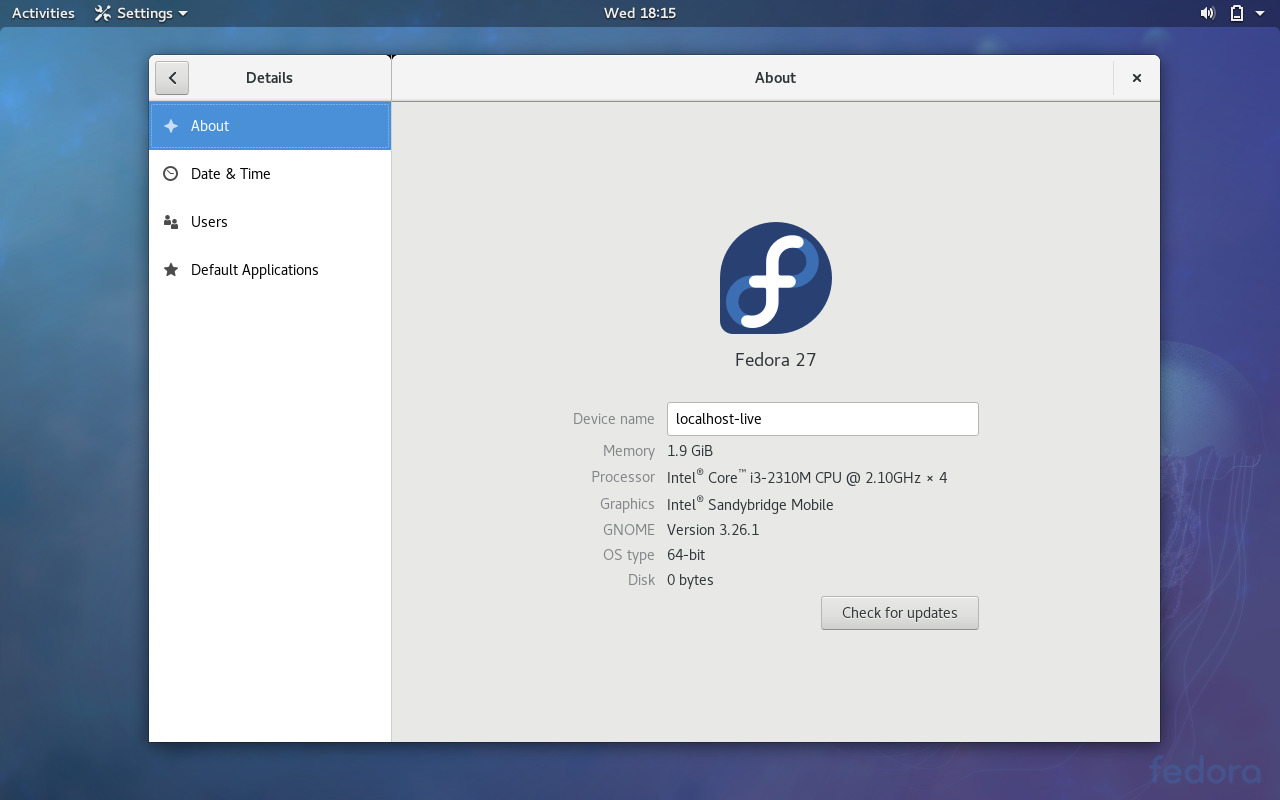Select Default Applications in the sidebar
This screenshot has height=800, width=1280.
pyautogui.click(x=254, y=269)
